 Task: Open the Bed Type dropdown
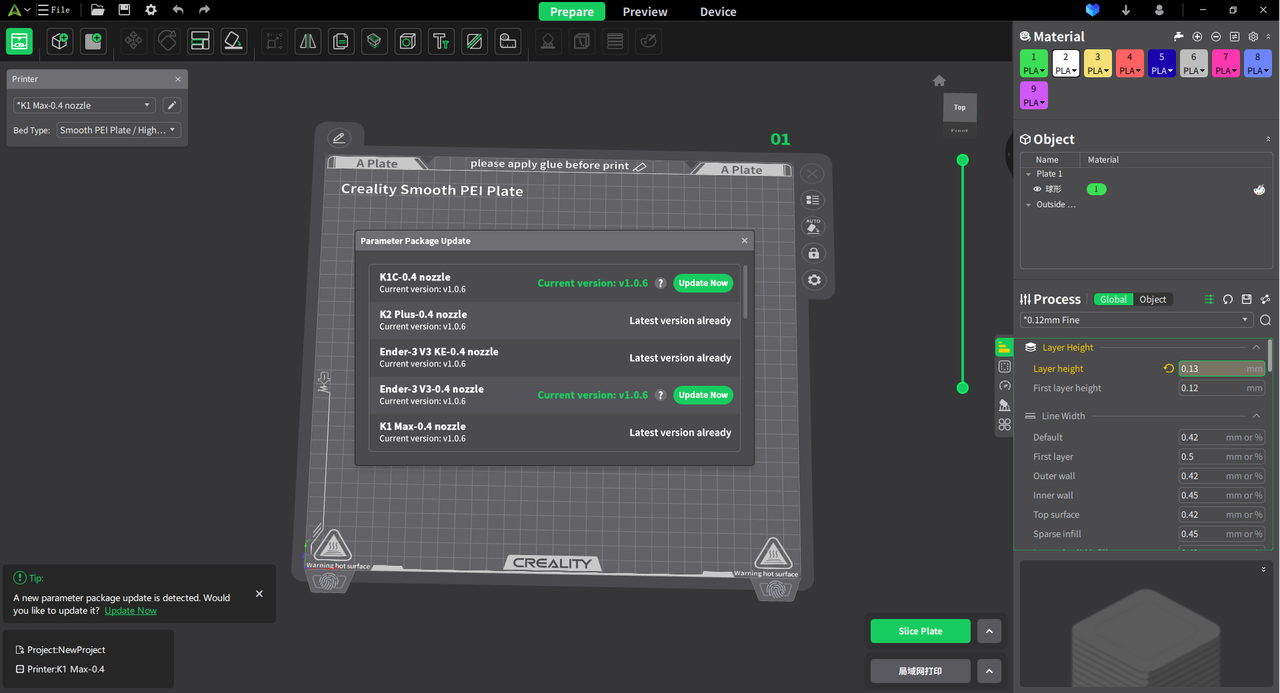pos(118,130)
